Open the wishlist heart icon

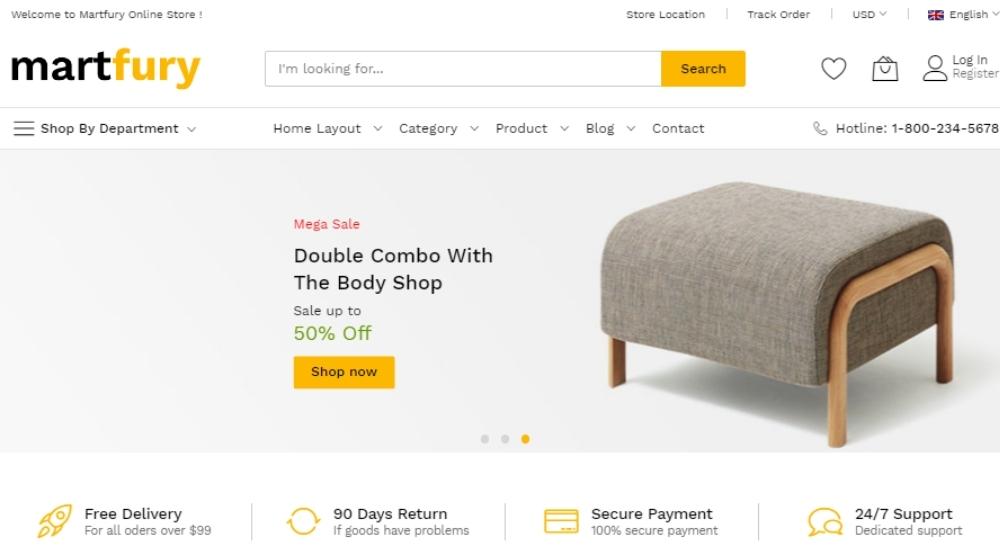point(833,69)
